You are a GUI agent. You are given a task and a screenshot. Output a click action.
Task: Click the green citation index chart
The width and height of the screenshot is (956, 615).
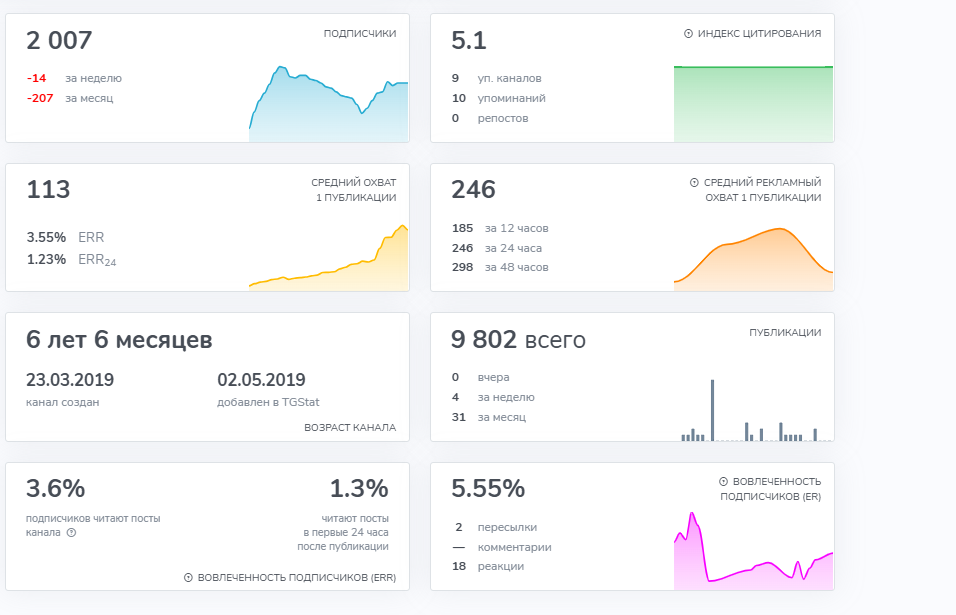click(x=753, y=104)
